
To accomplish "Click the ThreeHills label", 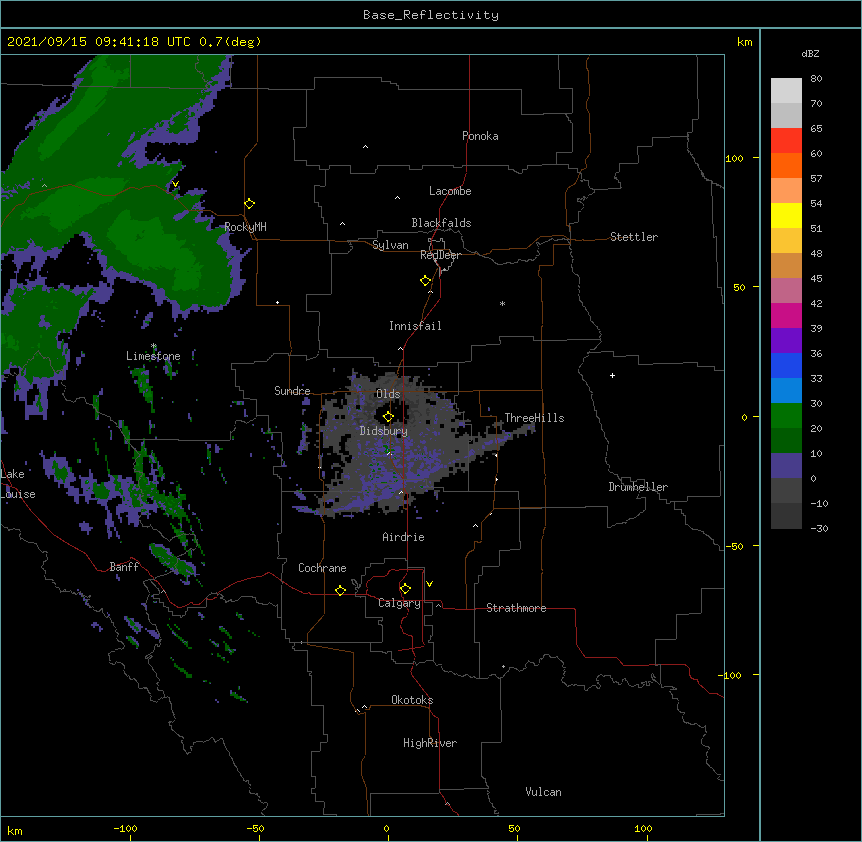I will pyautogui.click(x=534, y=418).
